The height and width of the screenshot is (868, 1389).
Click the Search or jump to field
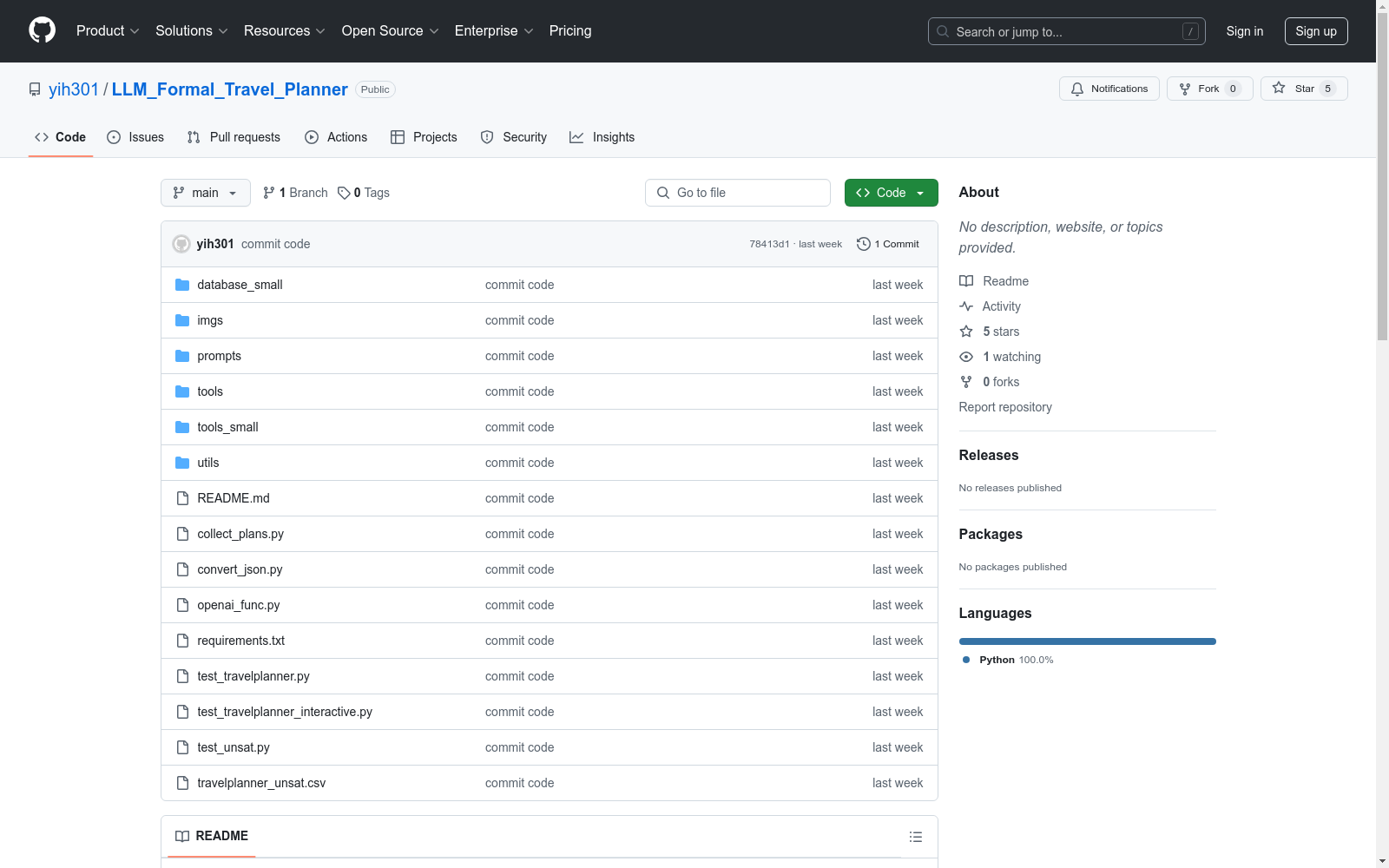1067,31
